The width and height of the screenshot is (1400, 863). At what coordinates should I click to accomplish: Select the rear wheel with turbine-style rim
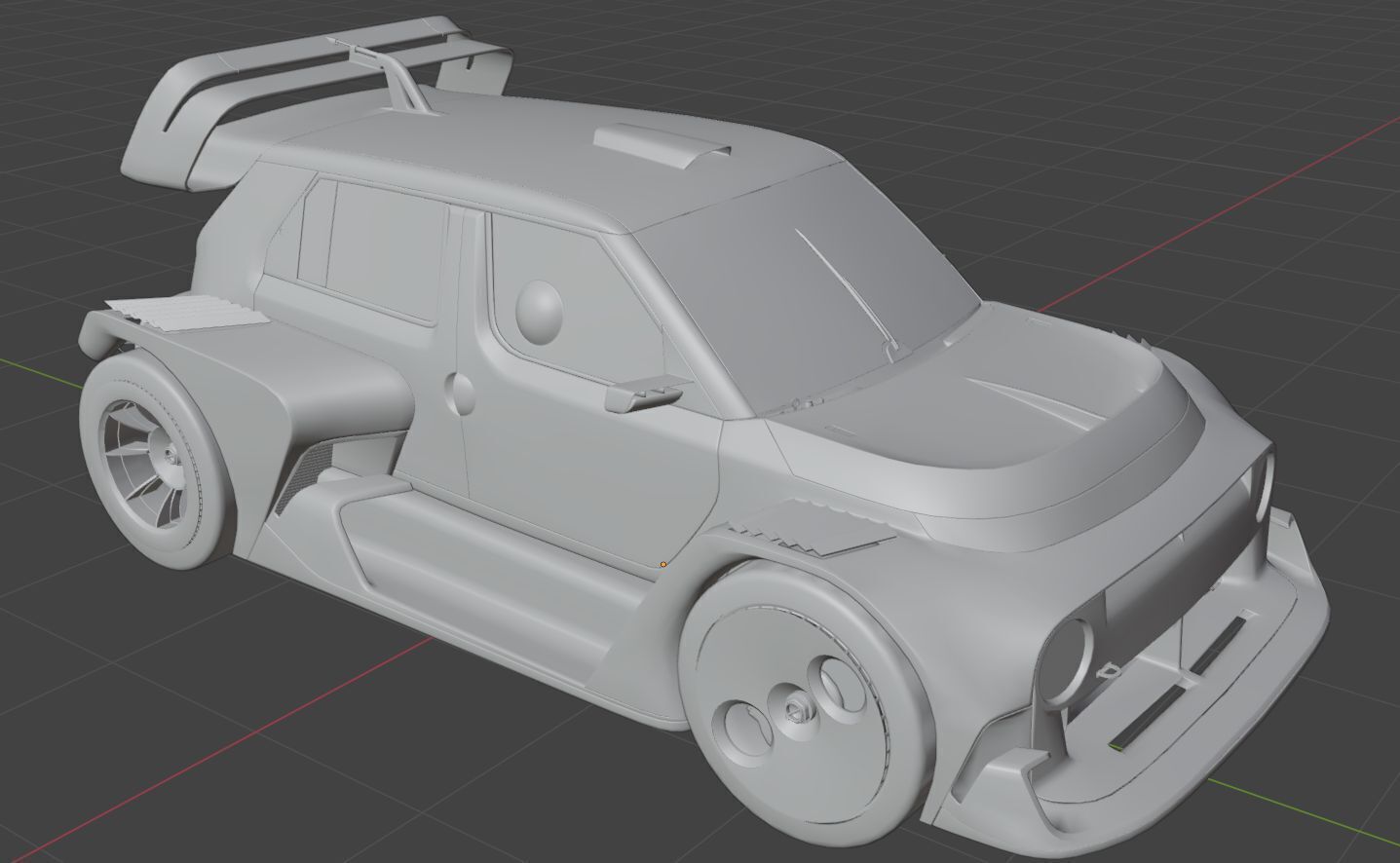click(x=156, y=459)
